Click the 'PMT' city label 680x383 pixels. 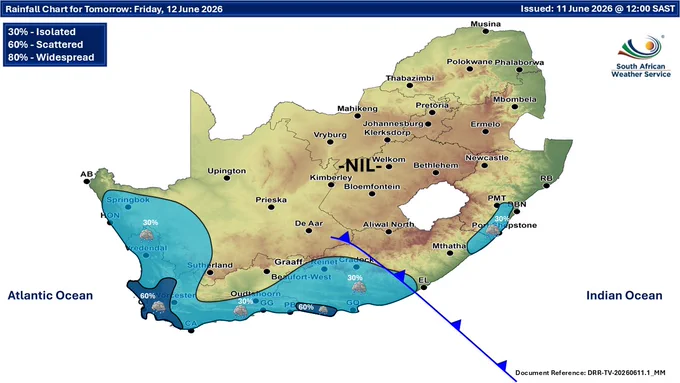click(x=497, y=198)
